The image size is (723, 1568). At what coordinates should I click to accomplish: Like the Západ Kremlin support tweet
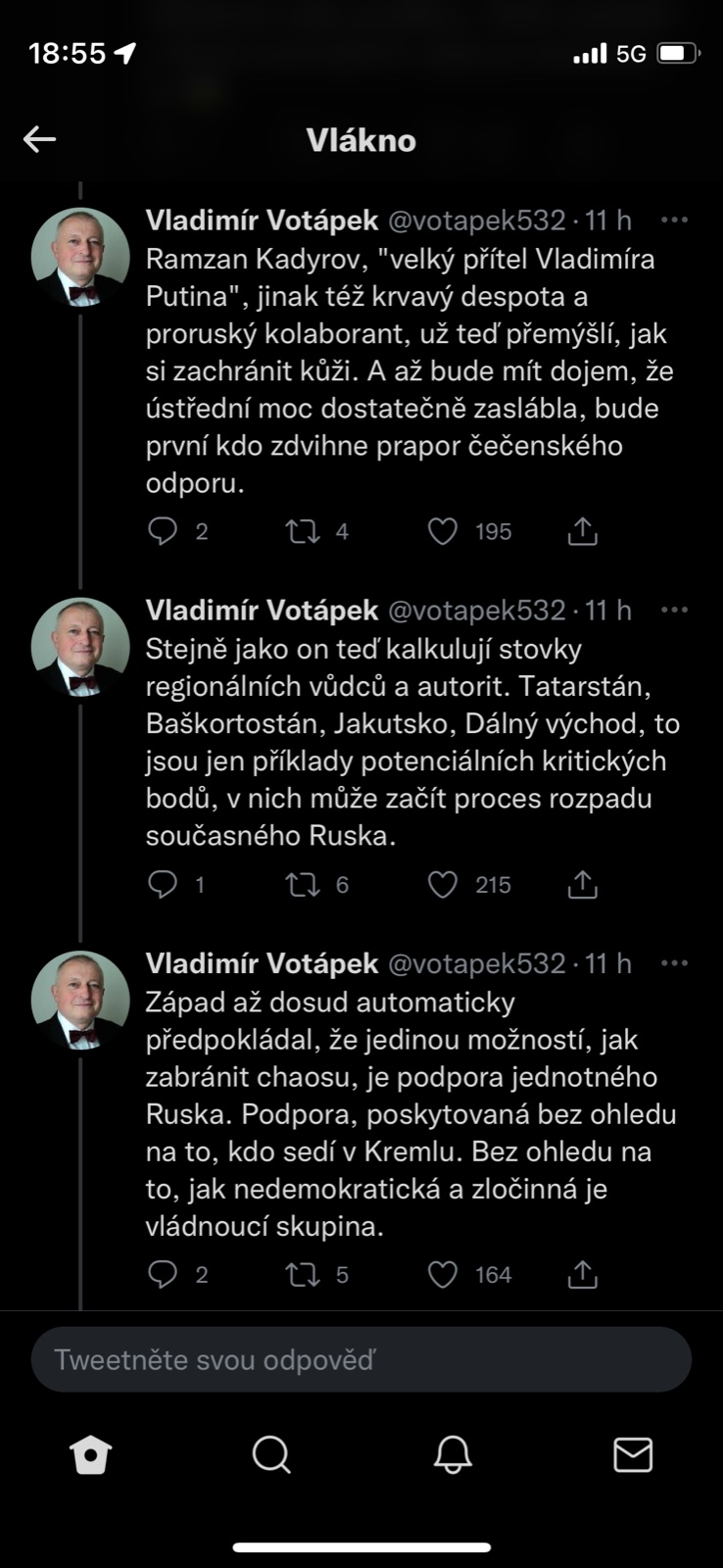click(443, 1274)
